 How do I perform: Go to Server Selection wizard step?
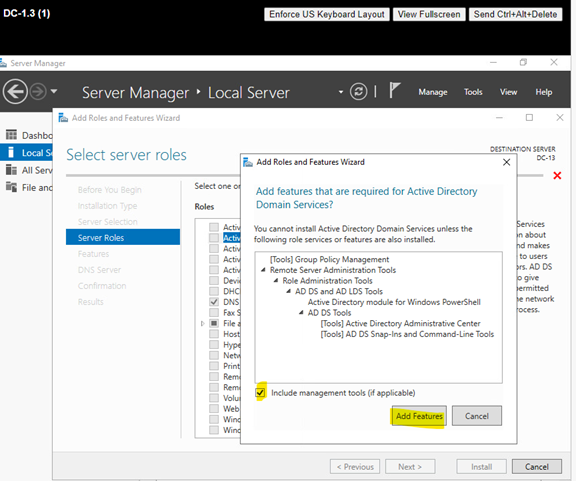(108, 222)
